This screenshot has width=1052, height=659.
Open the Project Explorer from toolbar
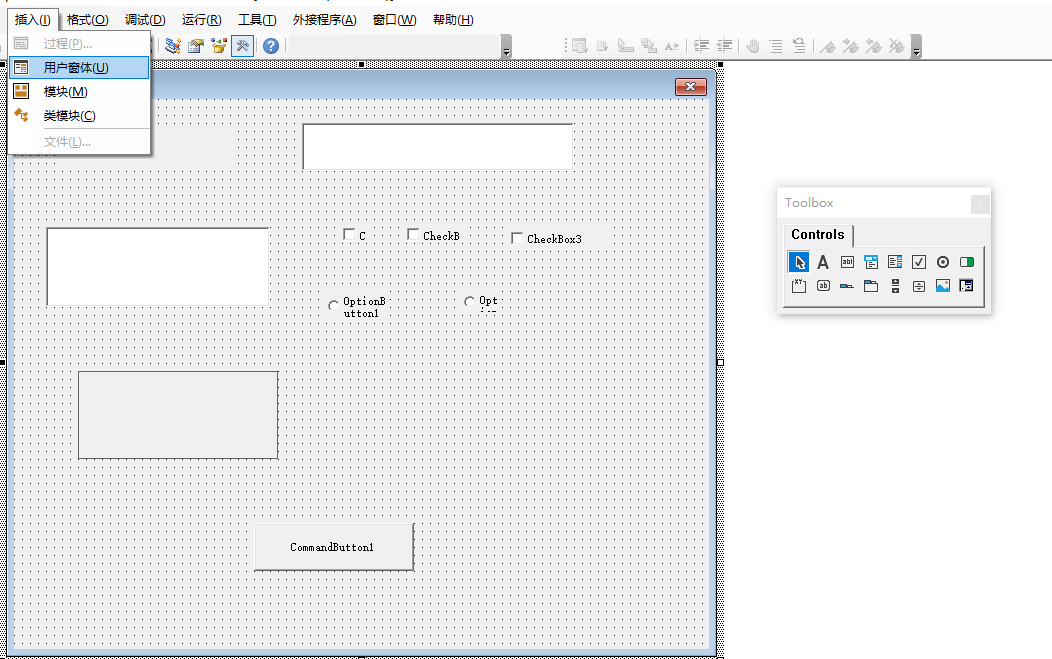173,46
